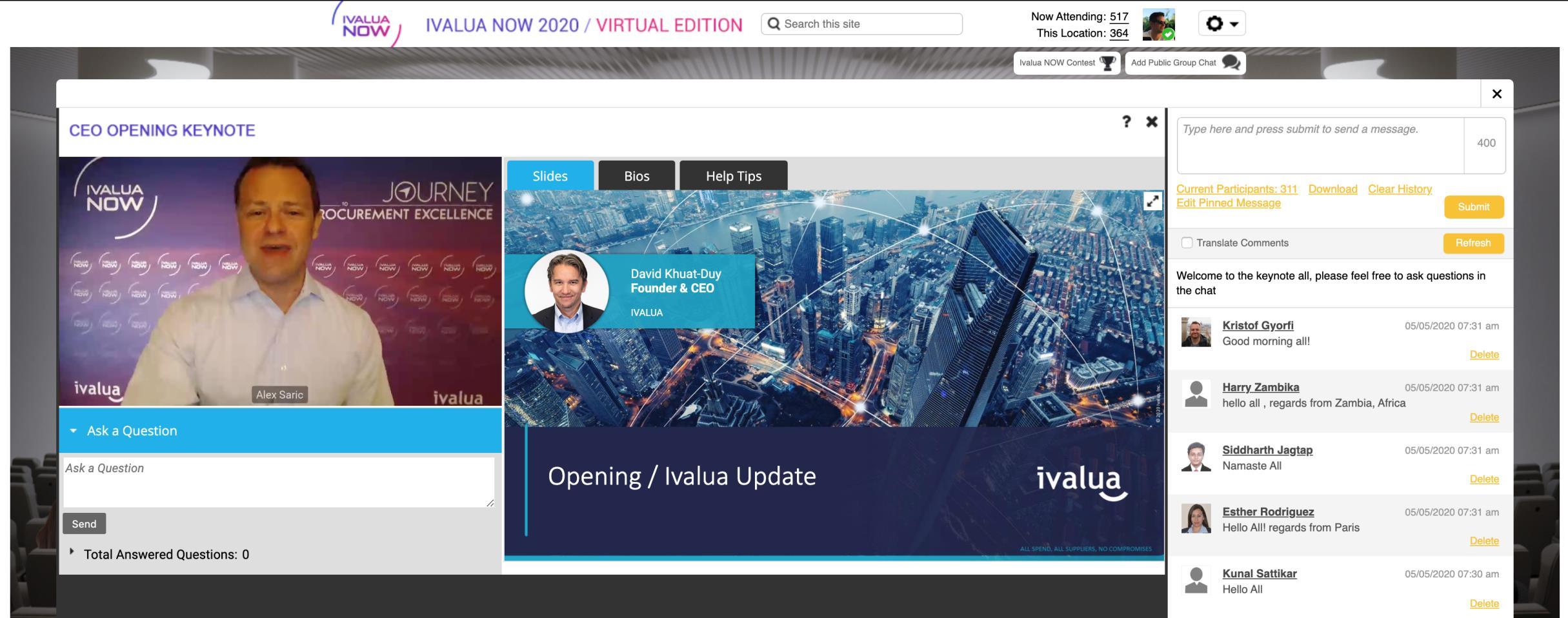This screenshot has height=618, width=1568.
Task: Open Siddharth Jagtap's profile name
Action: 1267,450
